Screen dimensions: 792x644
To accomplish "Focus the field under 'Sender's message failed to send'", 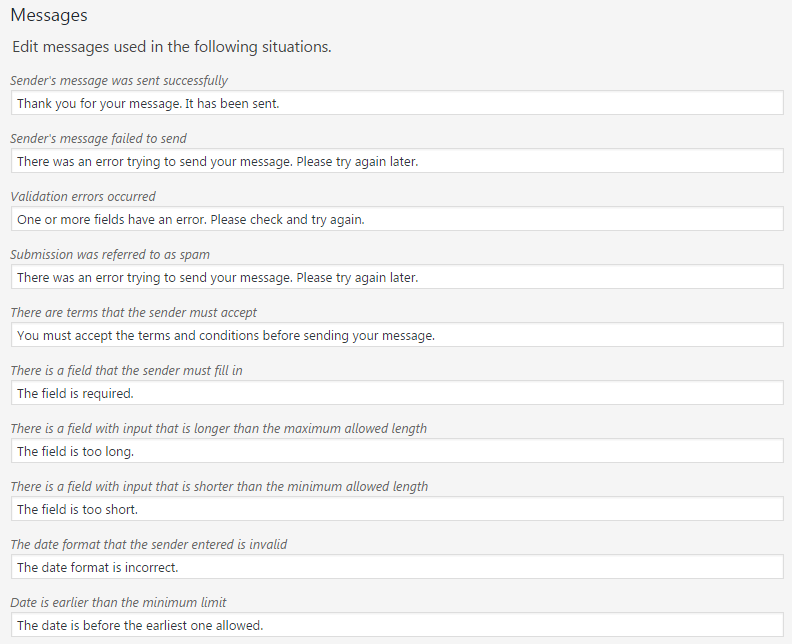I will (x=396, y=161).
